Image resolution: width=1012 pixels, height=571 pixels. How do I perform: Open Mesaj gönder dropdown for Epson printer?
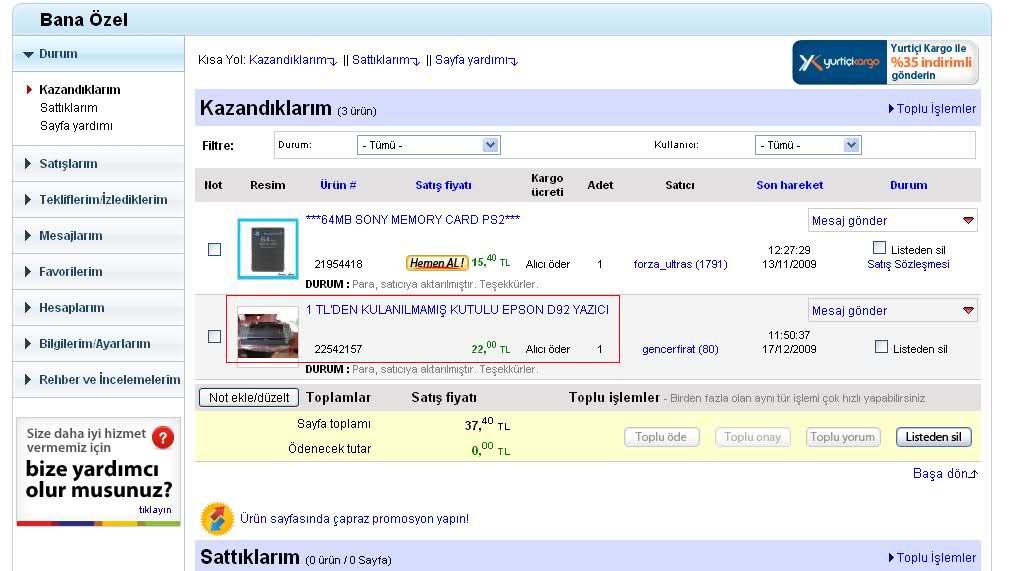click(x=893, y=310)
